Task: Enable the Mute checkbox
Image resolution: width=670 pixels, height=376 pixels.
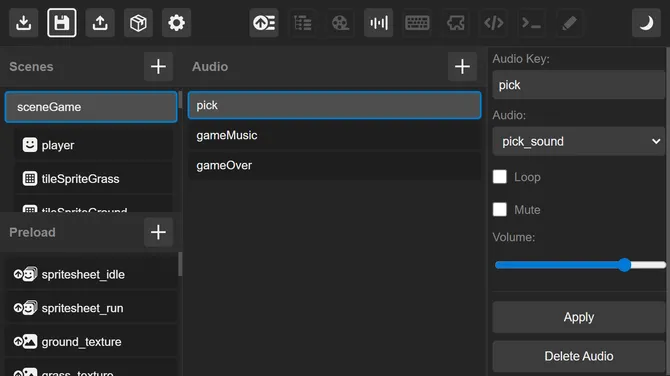Action: 500,210
